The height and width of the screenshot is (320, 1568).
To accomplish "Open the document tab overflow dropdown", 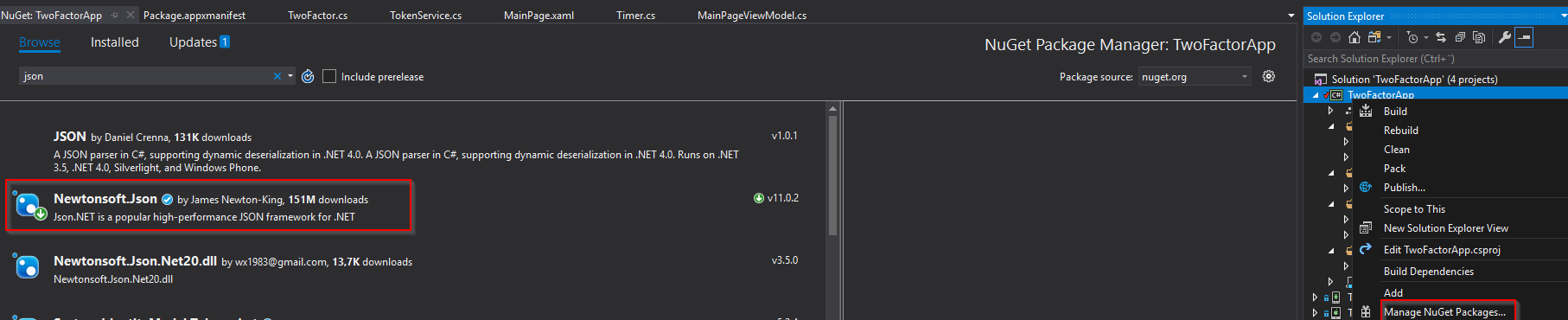I will (x=1291, y=16).
